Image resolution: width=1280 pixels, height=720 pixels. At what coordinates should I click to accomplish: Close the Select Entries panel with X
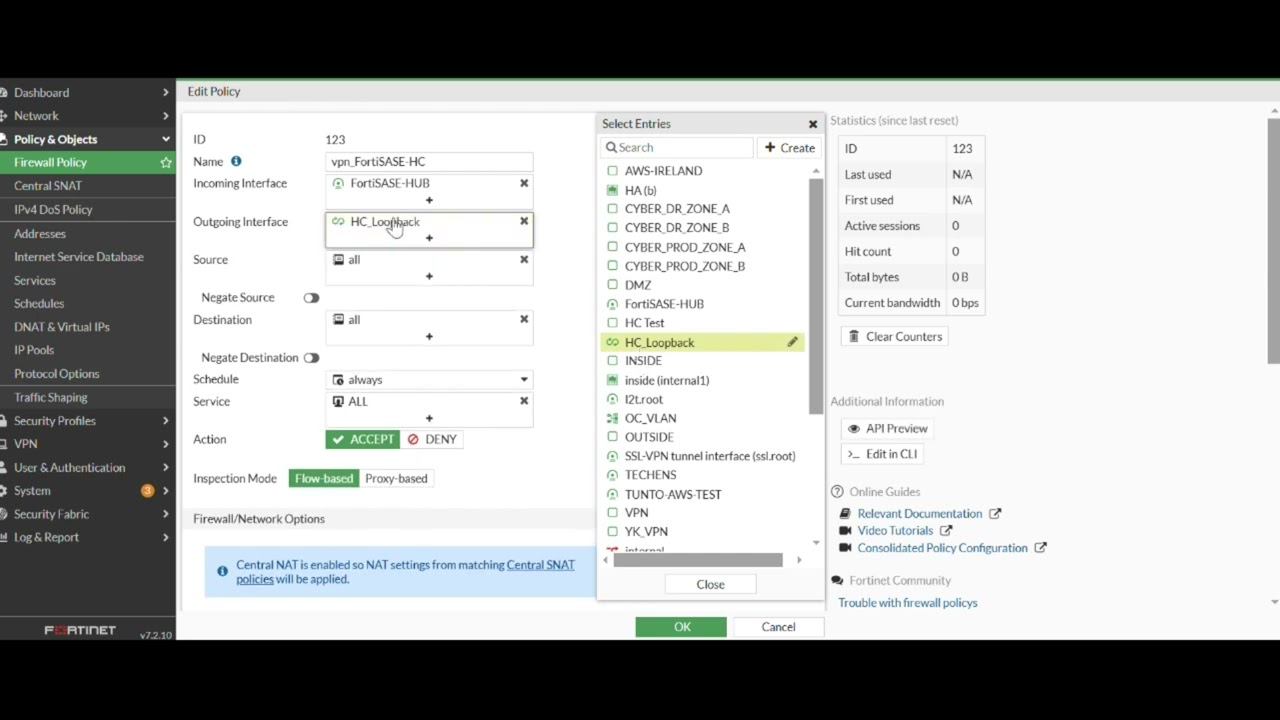point(813,124)
